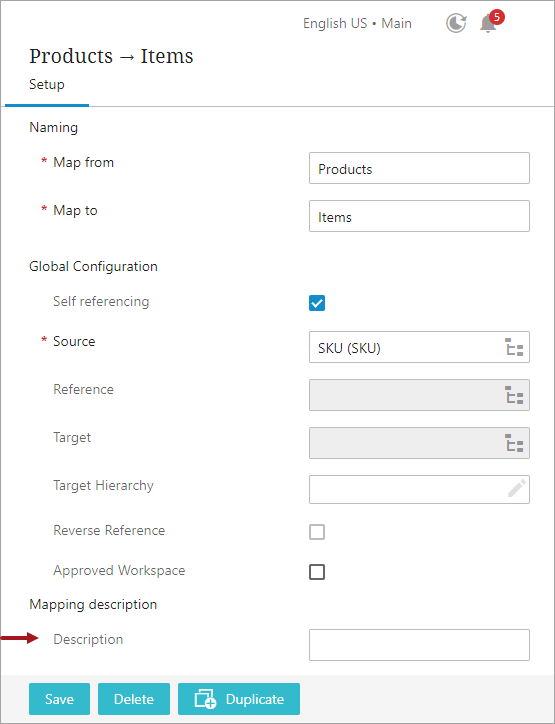Screen dimensions: 555x724
Task: Click the Map from input containing Products
Action: click(x=419, y=168)
